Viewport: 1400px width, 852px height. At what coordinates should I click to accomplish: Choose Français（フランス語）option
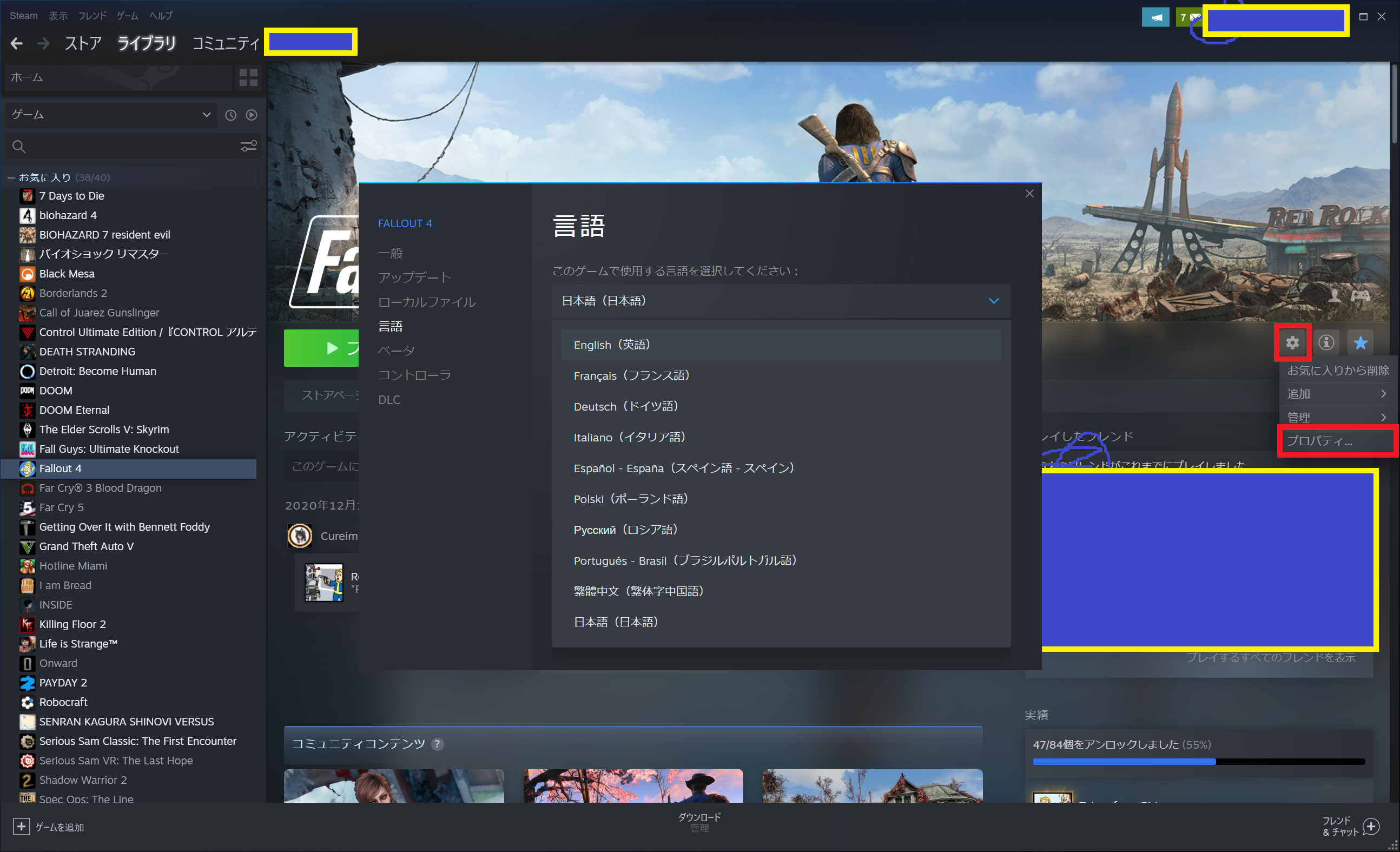pyautogui.click(x=781, y=375)
